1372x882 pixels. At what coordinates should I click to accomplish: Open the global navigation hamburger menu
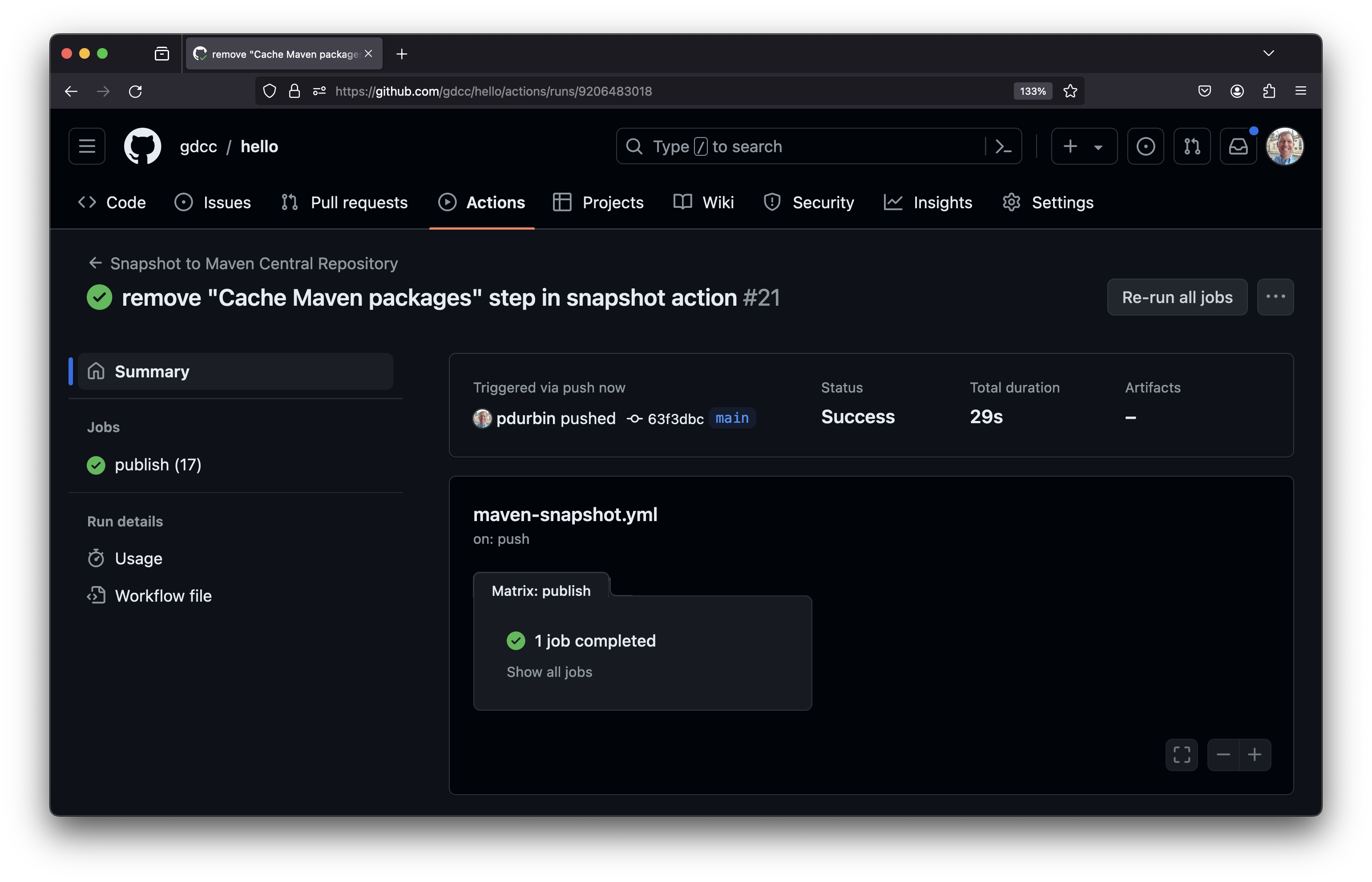click(x=87, y=146)
